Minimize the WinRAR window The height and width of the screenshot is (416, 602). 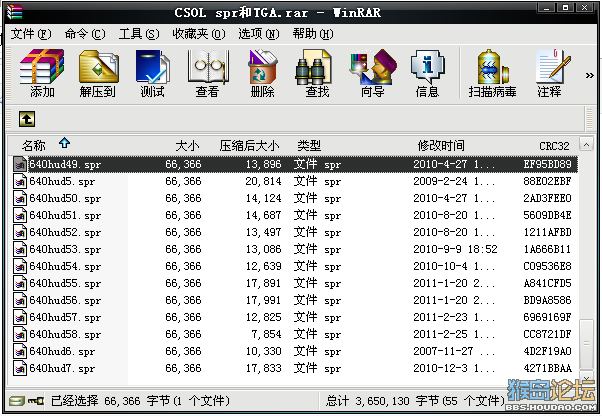[546, 8]
